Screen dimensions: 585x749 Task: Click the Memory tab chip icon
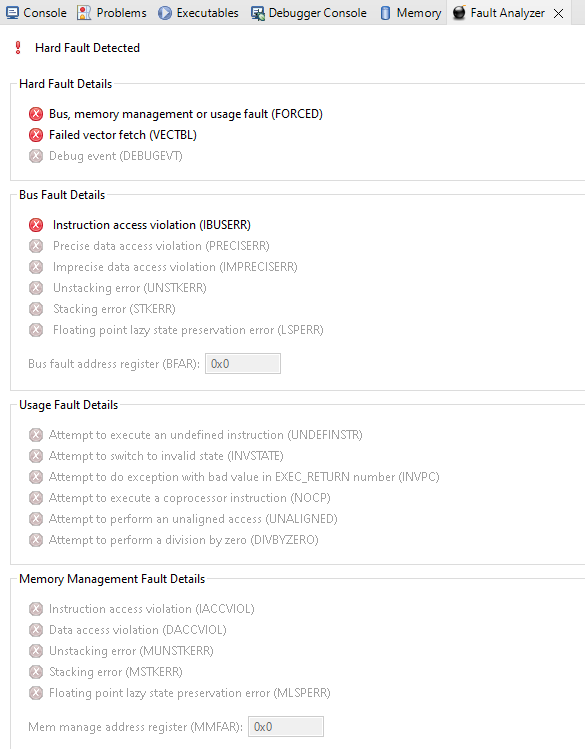(x=385, y=13)
